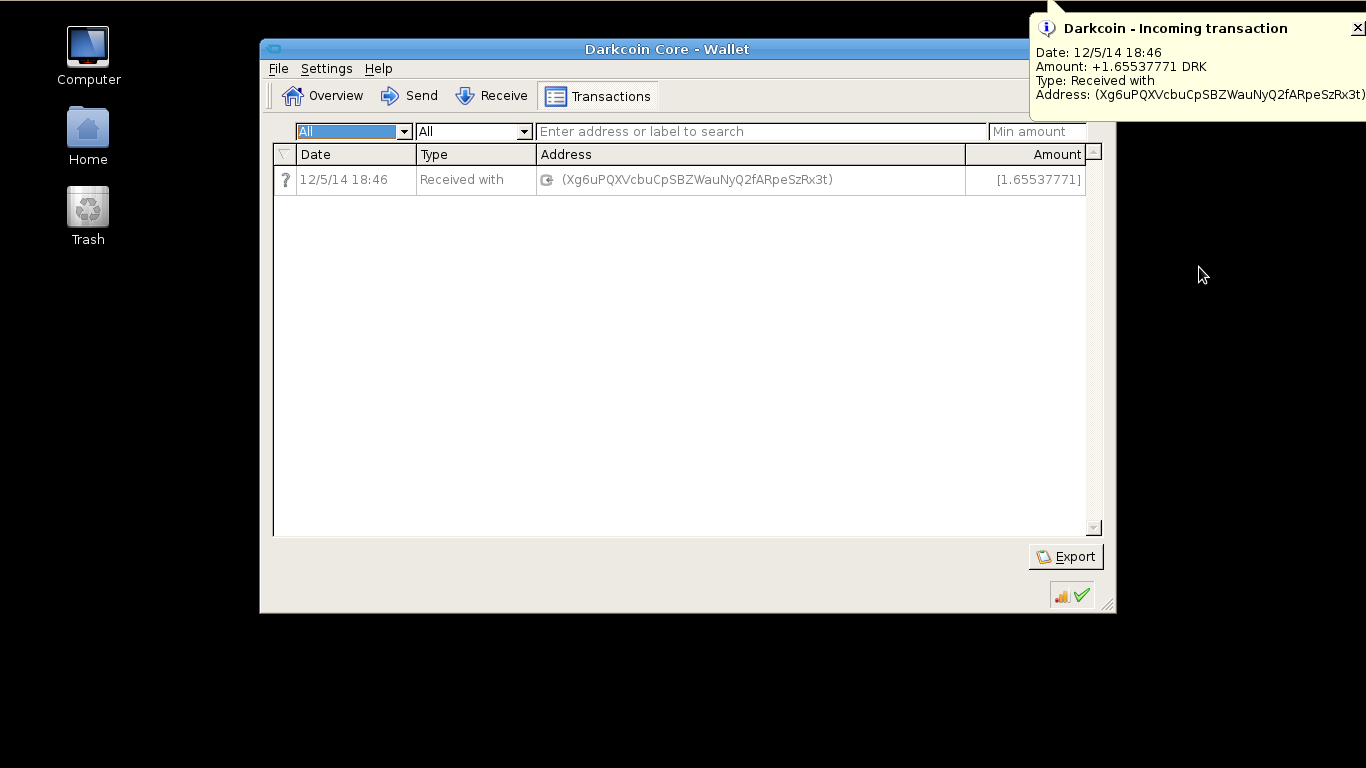Focus the address or label search field
1366x768 pixels.
[x=761, y=132]
